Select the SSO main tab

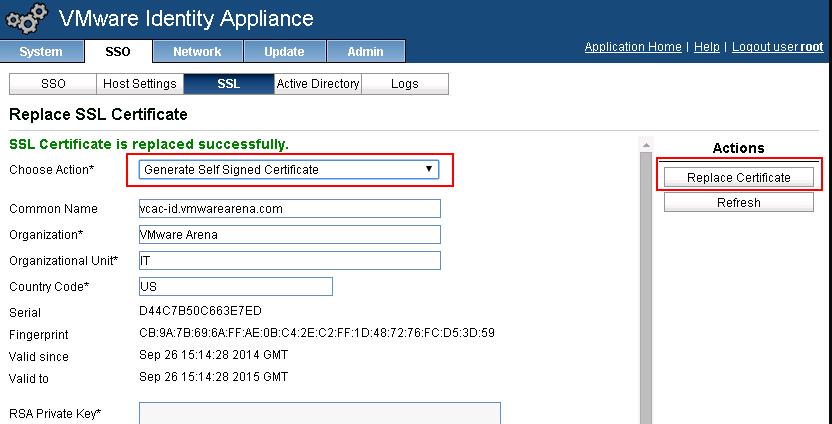tap(118, 51)
